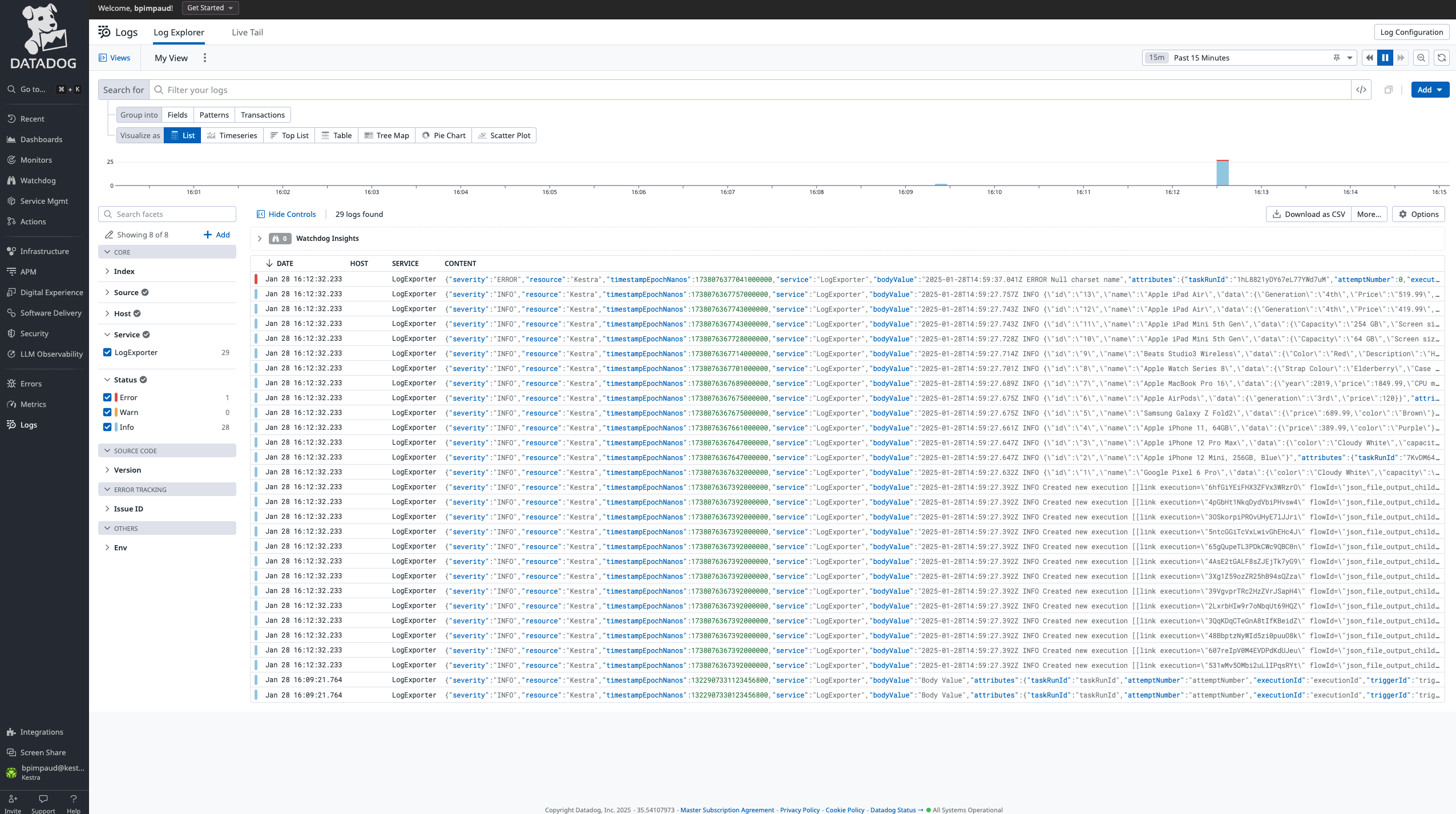Viewport: 1456px width, 814px height.
Task: Refresh logs using the refresh icon
Action: click(1442, 58)
